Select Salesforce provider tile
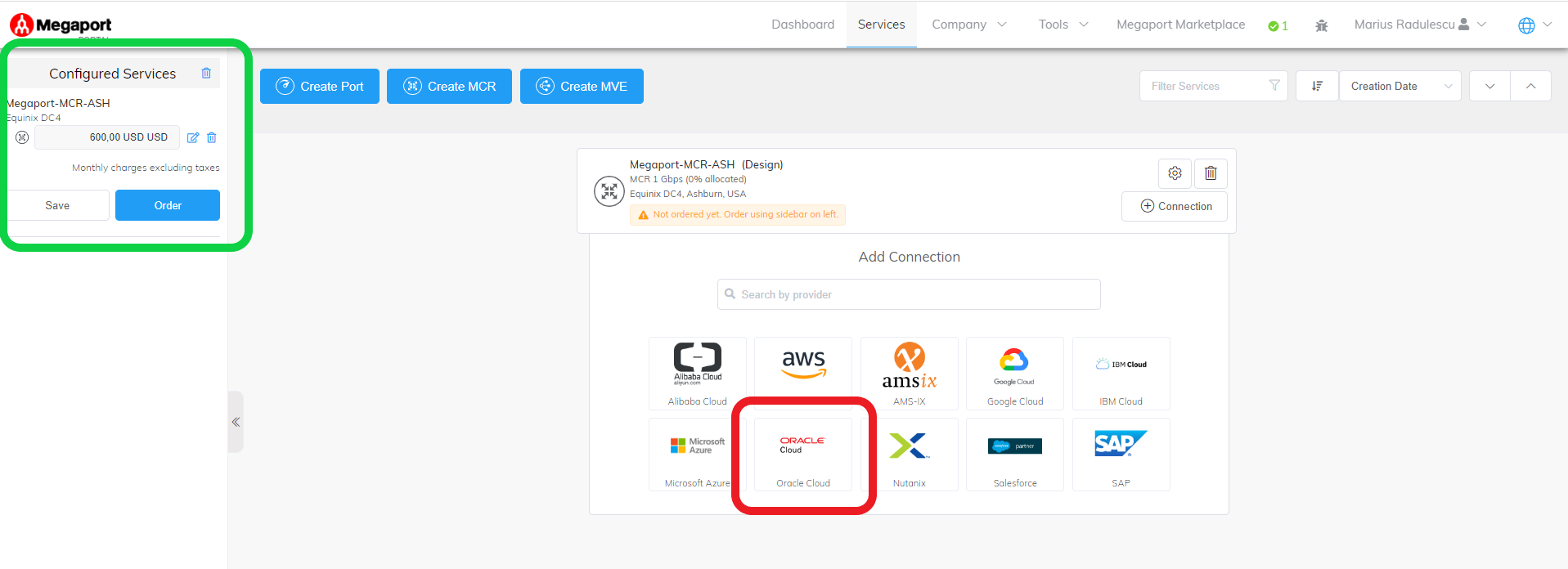 [1015, 455]
